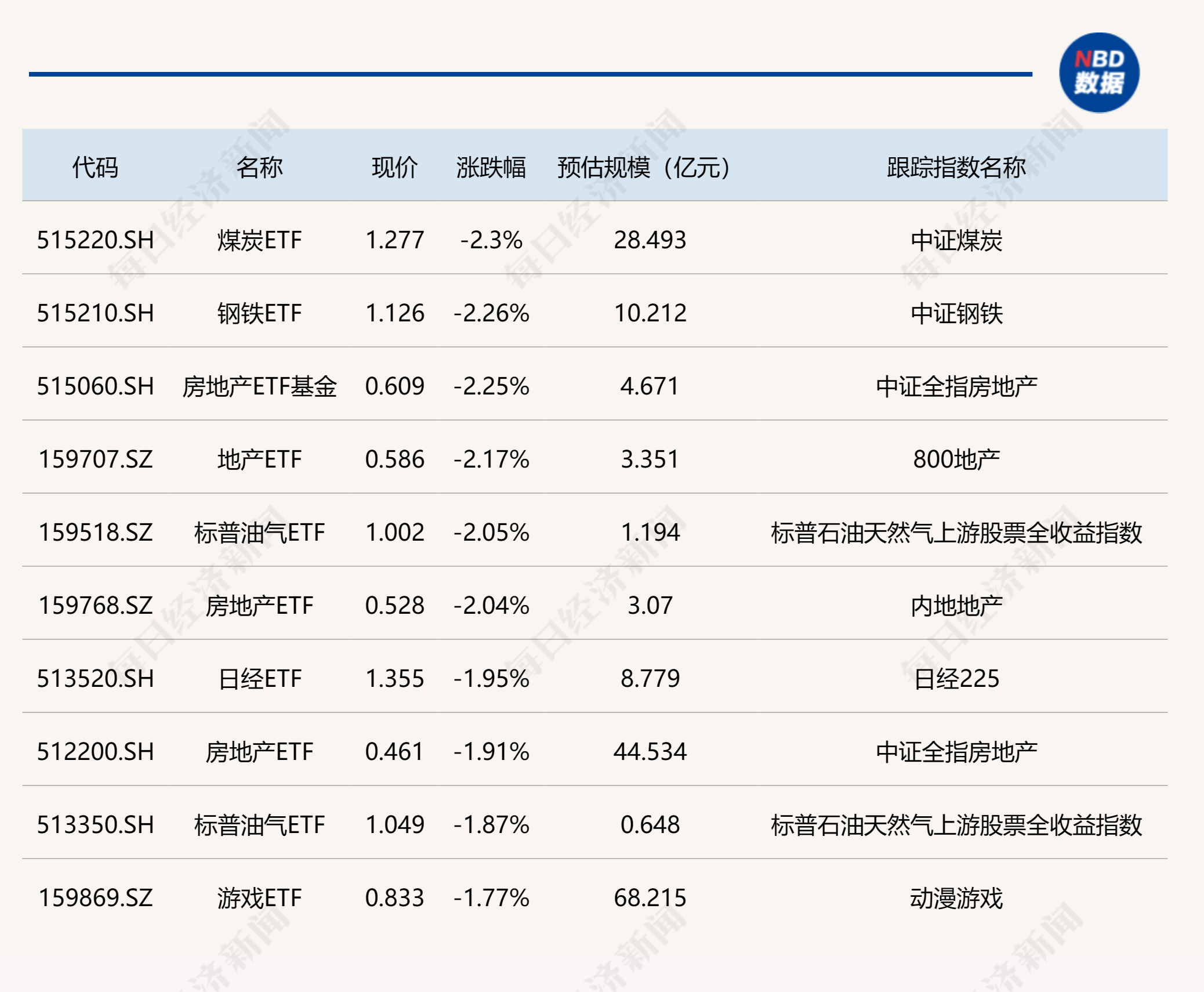The height and width of the screenshot is (992, 1204).
Task: Select code 512200.SH
Action: (x=96, y=752)
